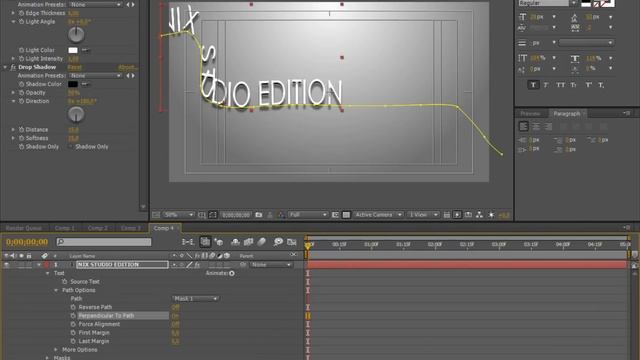The width and height of the screenshot is (640, 360).
Task: Open grid and guide options
Action: click(202, 215)
